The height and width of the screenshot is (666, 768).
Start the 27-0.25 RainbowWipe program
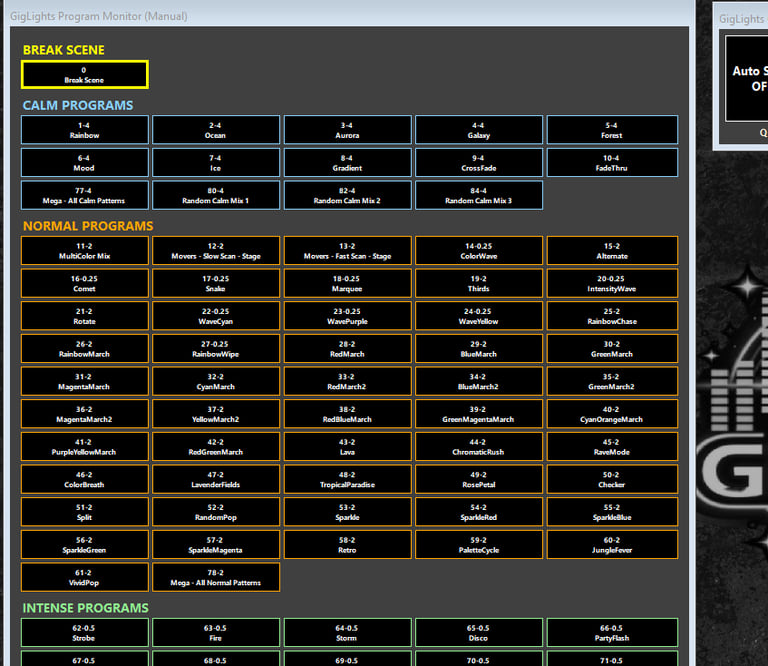tap(216, 349)
